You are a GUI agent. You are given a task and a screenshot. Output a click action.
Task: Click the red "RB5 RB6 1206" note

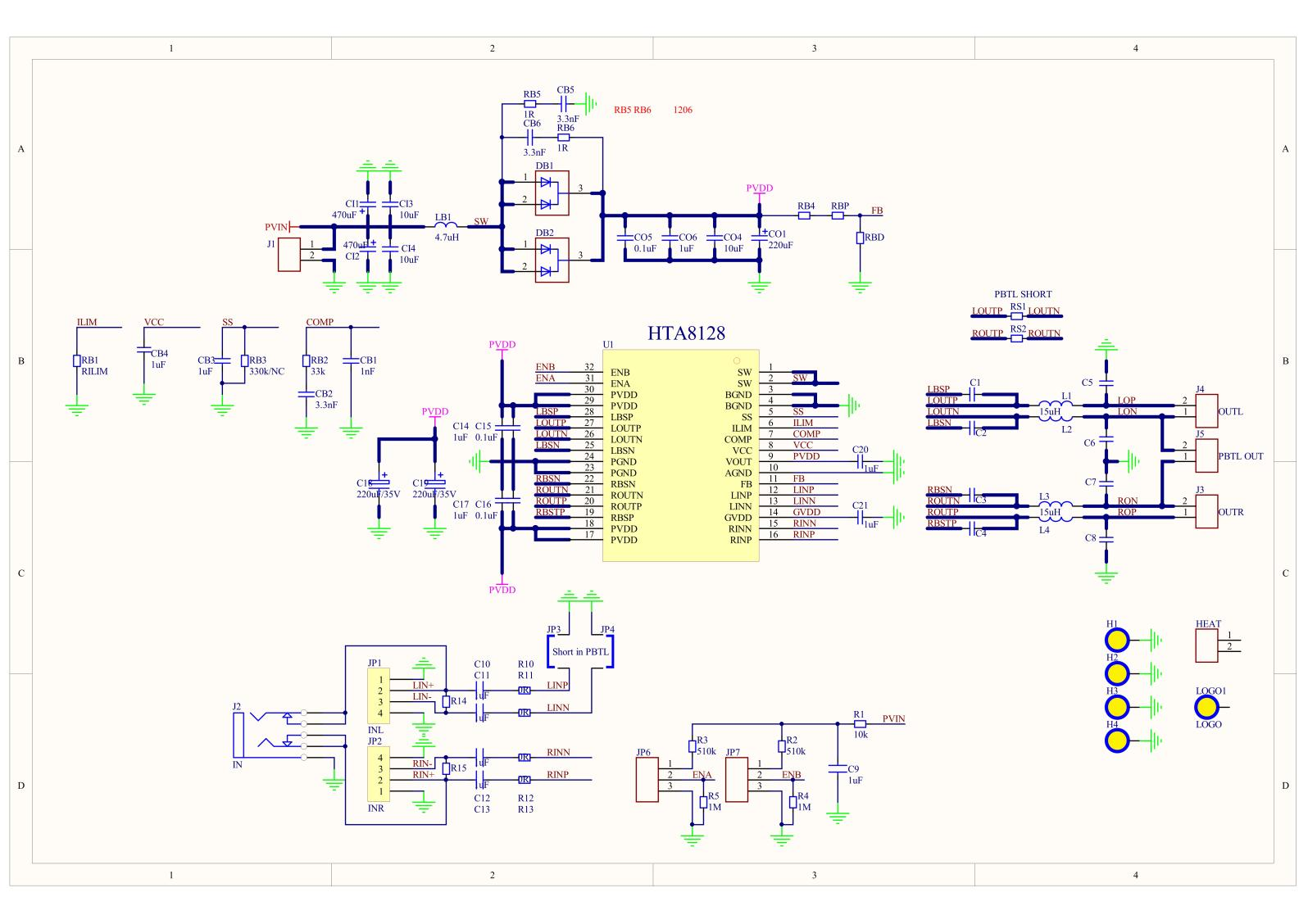point(652,110)
